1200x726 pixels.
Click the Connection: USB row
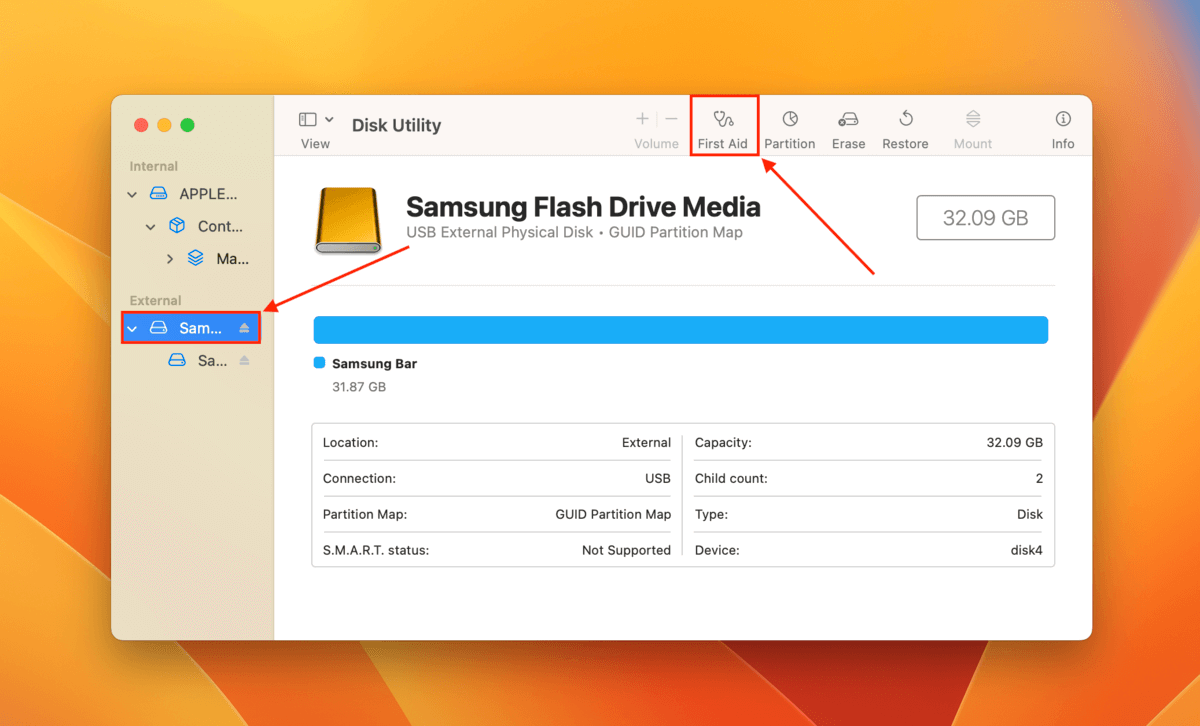pos(497,478)
